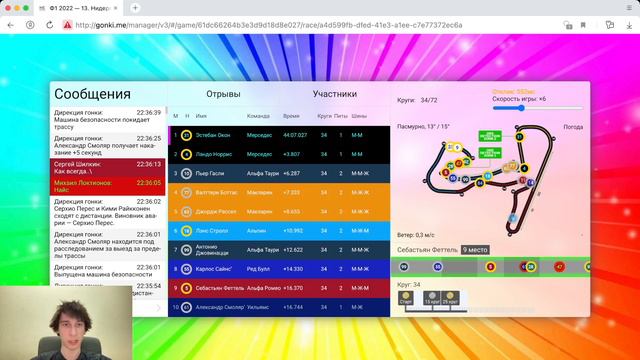Sort table by the Шины column header
Image resolution: width=640 pixels, height=360 pixels.
tap(359, 116)
